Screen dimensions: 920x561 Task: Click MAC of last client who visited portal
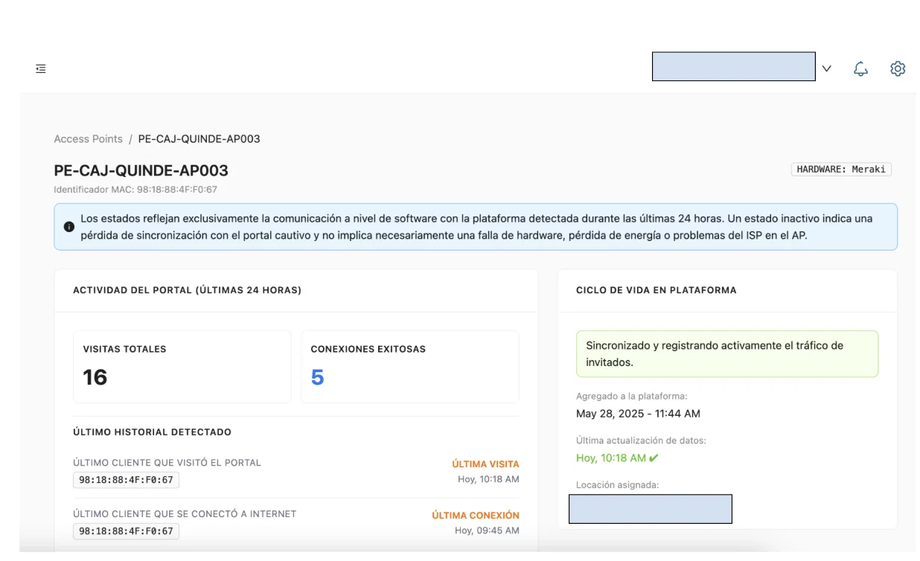126,479
